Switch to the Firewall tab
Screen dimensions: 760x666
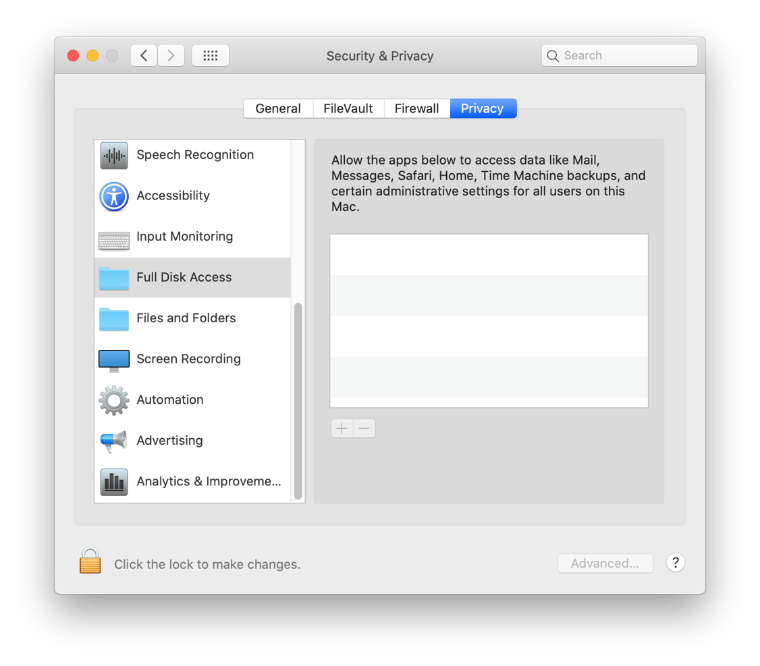click(x=416, y=108)
